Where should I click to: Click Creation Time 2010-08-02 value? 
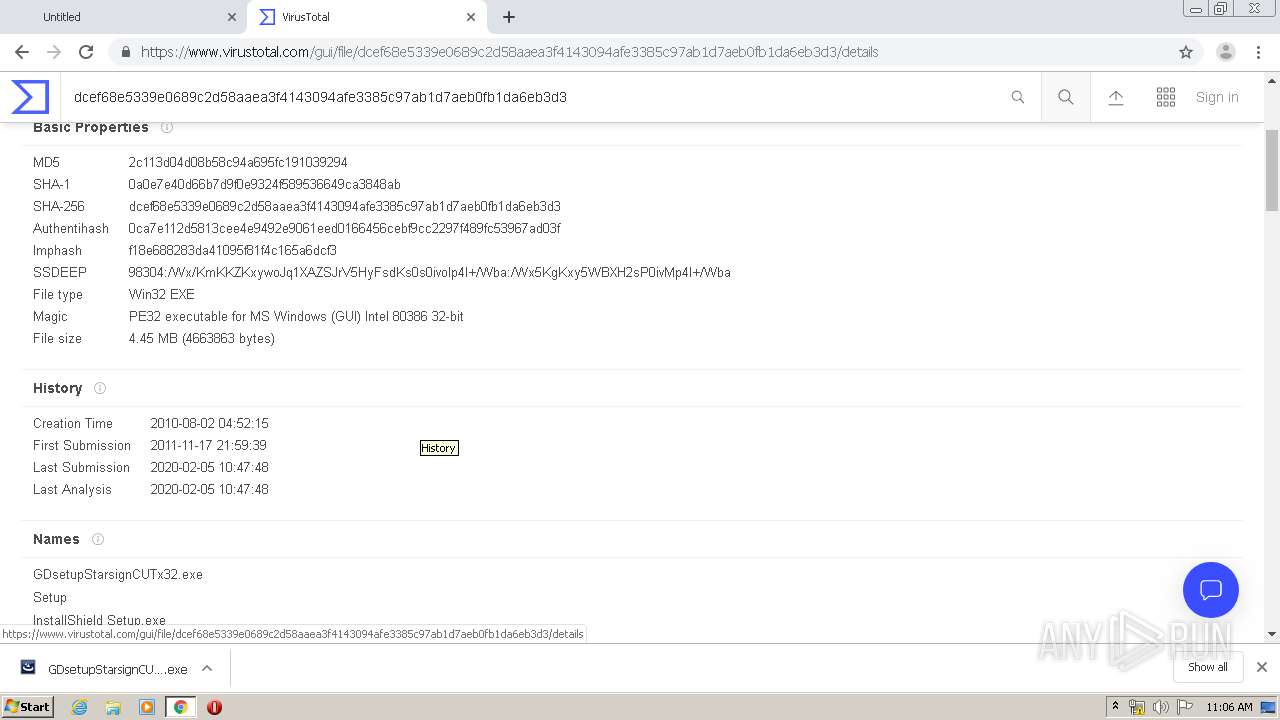pos(209,423)
